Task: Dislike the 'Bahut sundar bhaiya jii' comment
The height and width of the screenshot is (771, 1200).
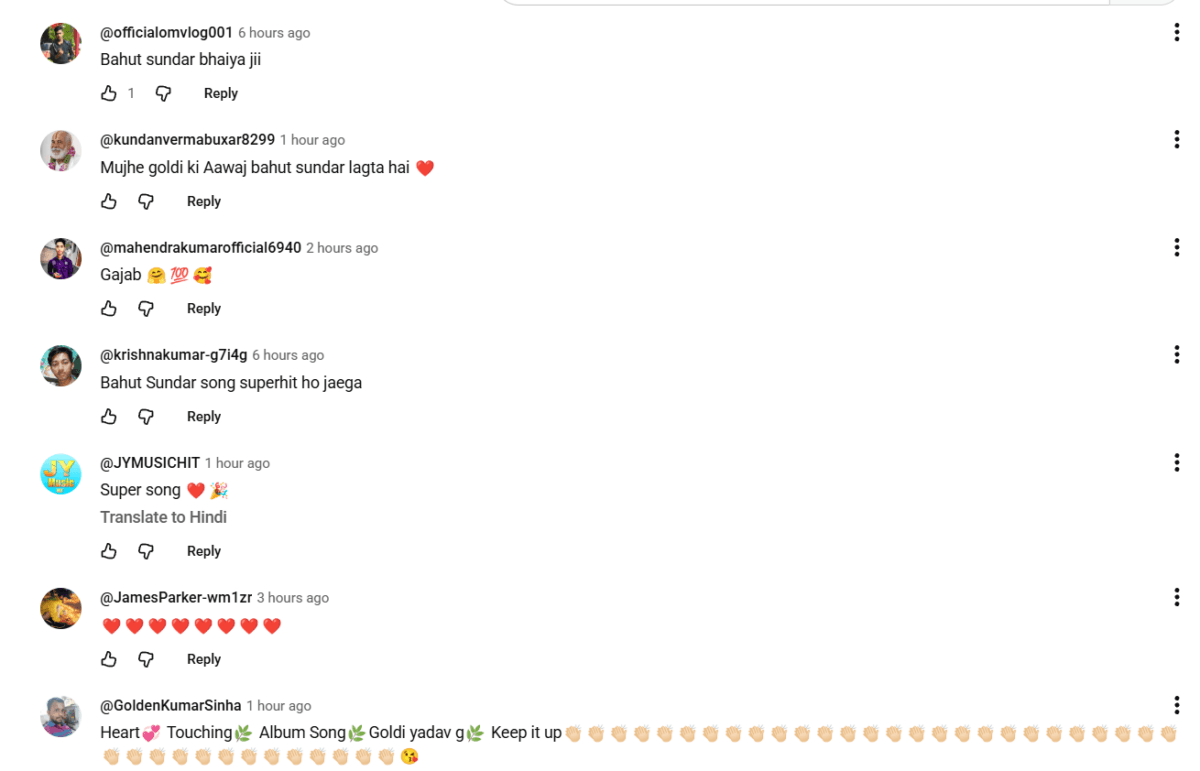Action: click(x=163, y=93)
